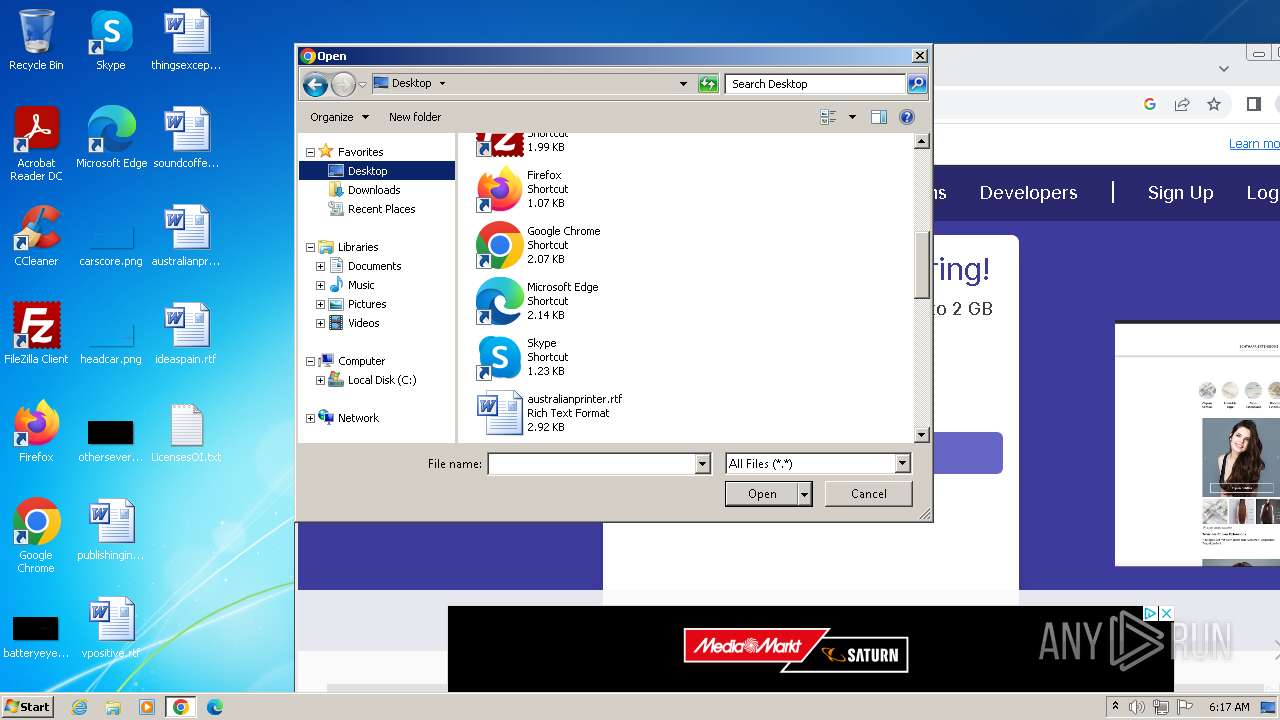This screenshot has width=1280, height=720.
Task: Expand the Documents library node
Action: click(x=320, y=266)
